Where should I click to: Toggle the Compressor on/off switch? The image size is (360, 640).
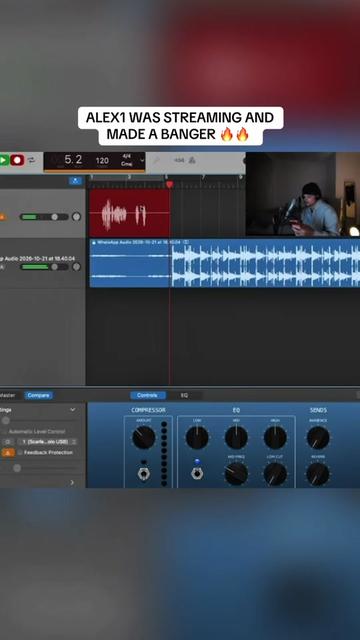click(143, 473)
